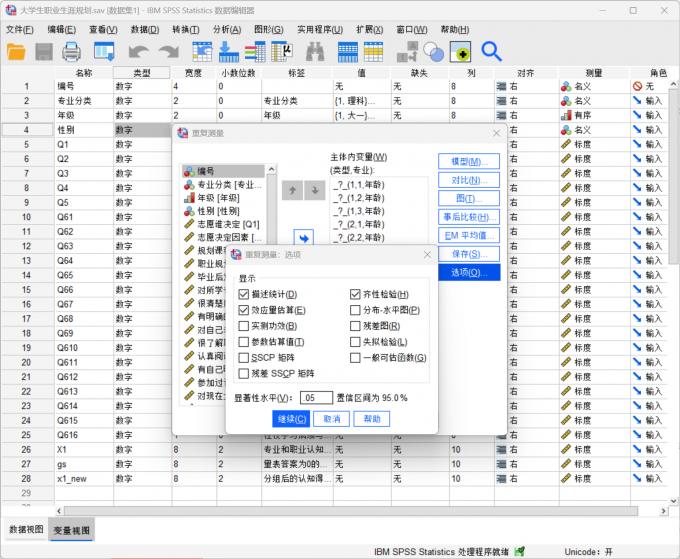Click the blue move-variable arrow button
This screenshot has height=559, width=680.
coord(302,237)
